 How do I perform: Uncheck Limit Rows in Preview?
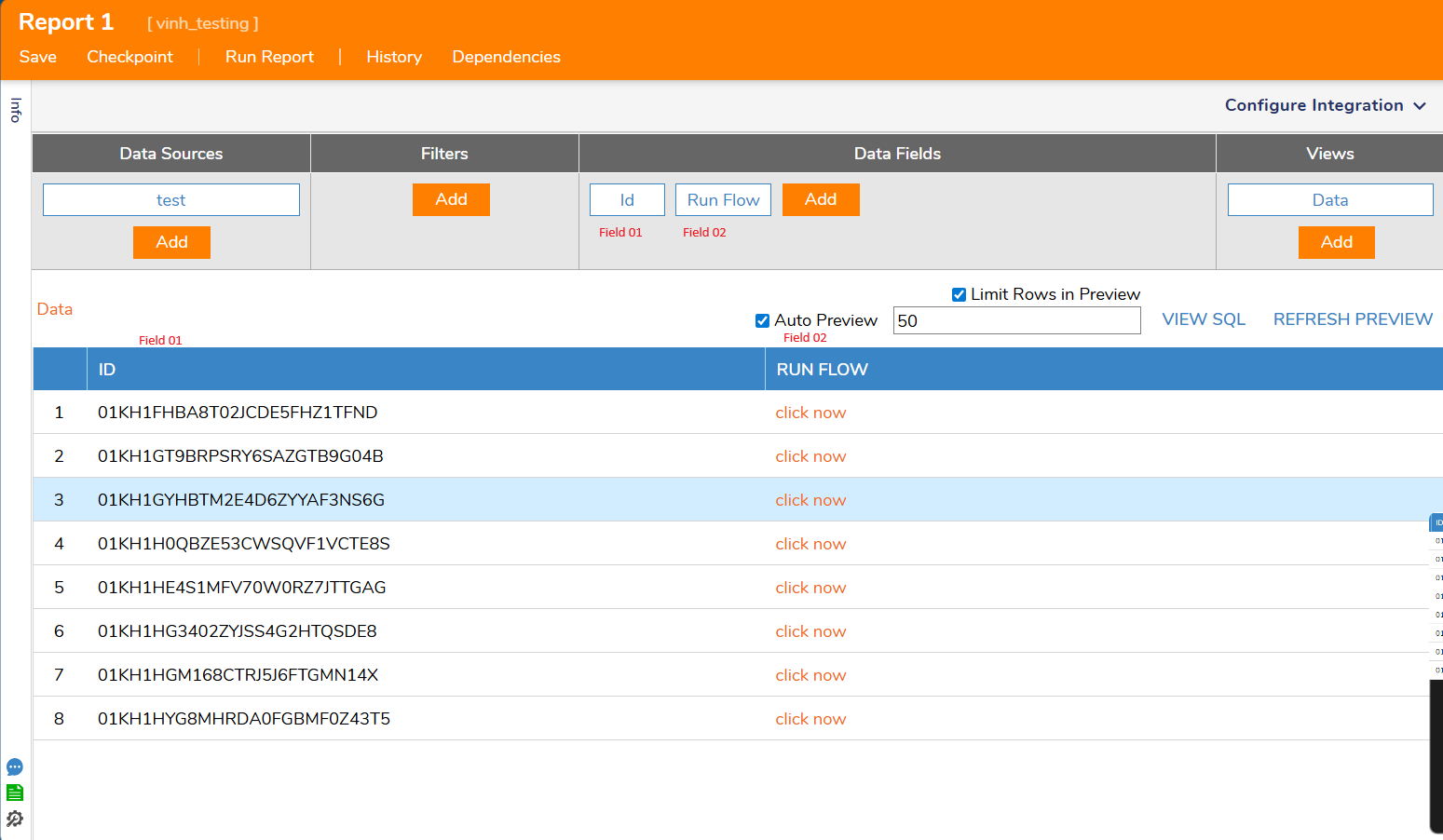pos(959,295)
